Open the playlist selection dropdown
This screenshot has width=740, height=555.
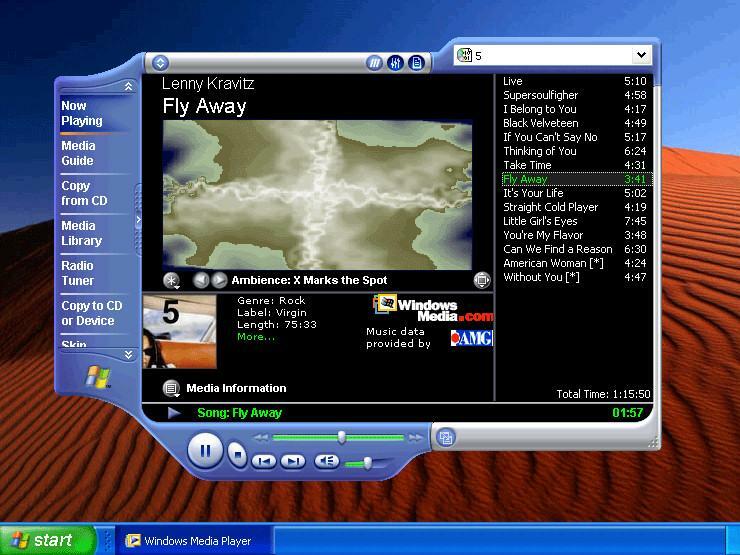coord(641,55)
